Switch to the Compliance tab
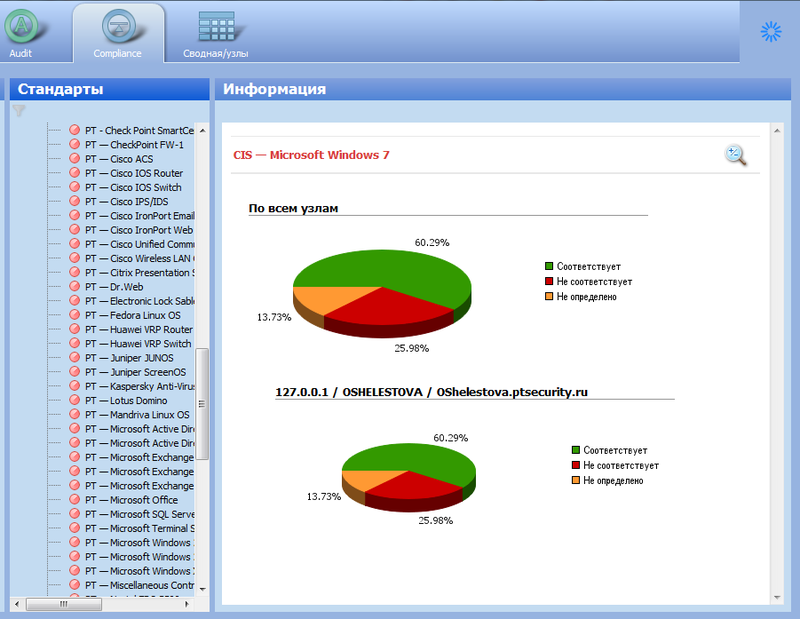 (x=118, y=33)
